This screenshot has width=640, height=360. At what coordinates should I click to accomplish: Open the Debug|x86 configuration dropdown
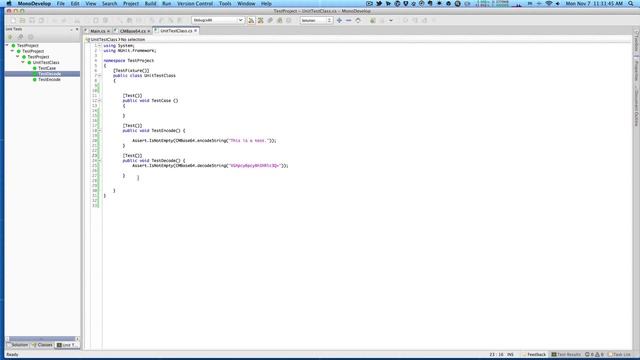(218, 20)
